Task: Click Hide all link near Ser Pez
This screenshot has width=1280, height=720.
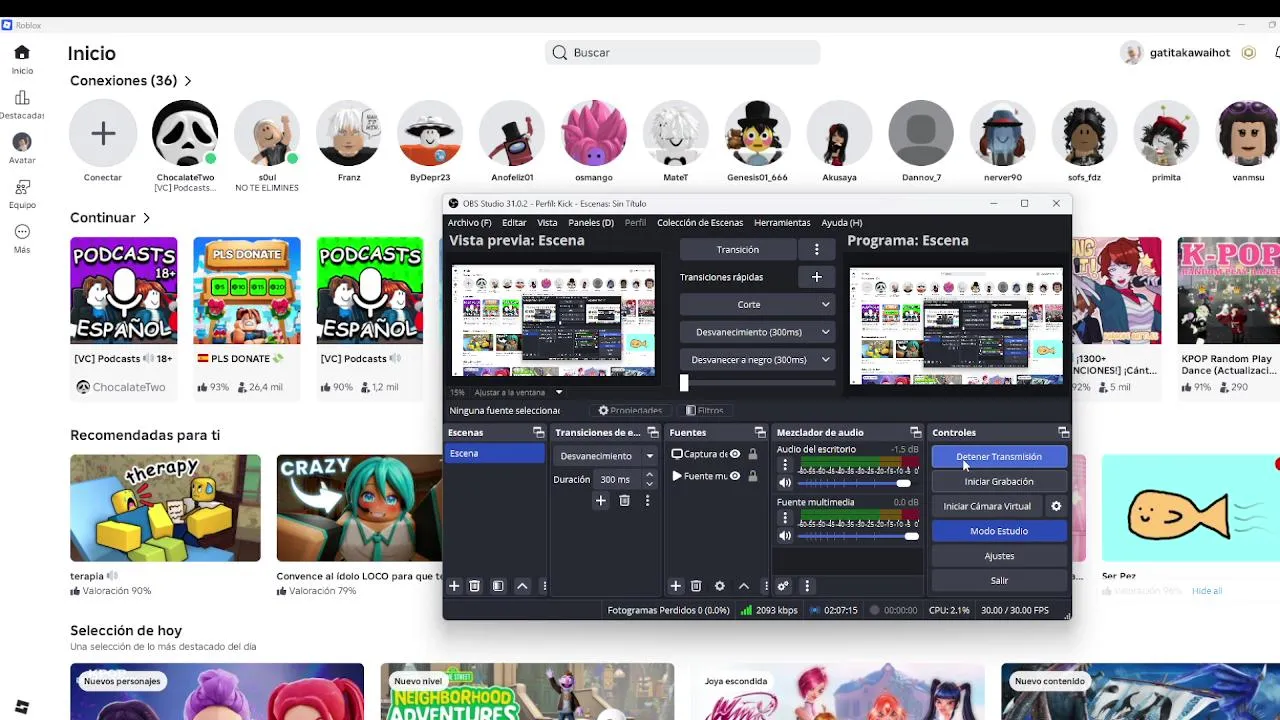Action: (1207, 591)
